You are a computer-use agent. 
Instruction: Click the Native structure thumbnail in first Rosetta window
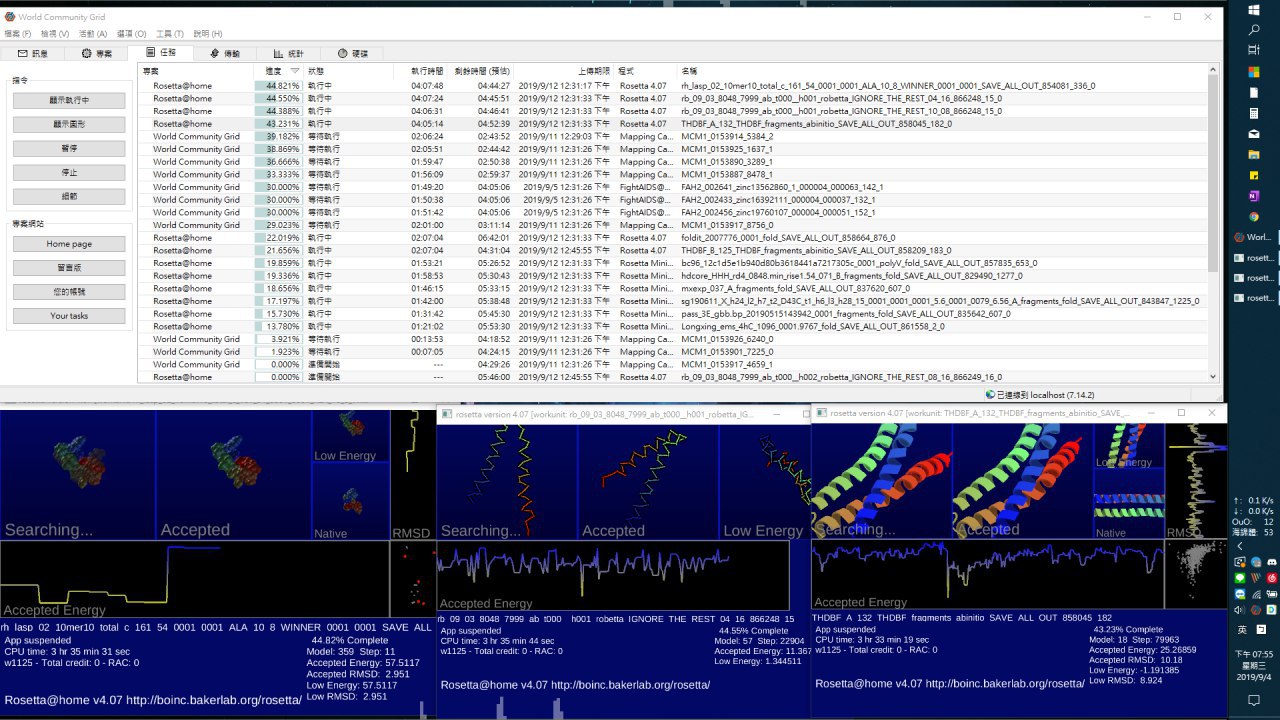pos(351,502)
